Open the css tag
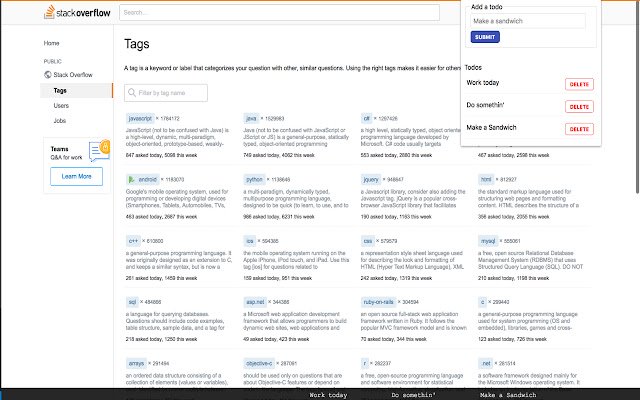The height and width of the screenshot is (400, 640). 367,241
